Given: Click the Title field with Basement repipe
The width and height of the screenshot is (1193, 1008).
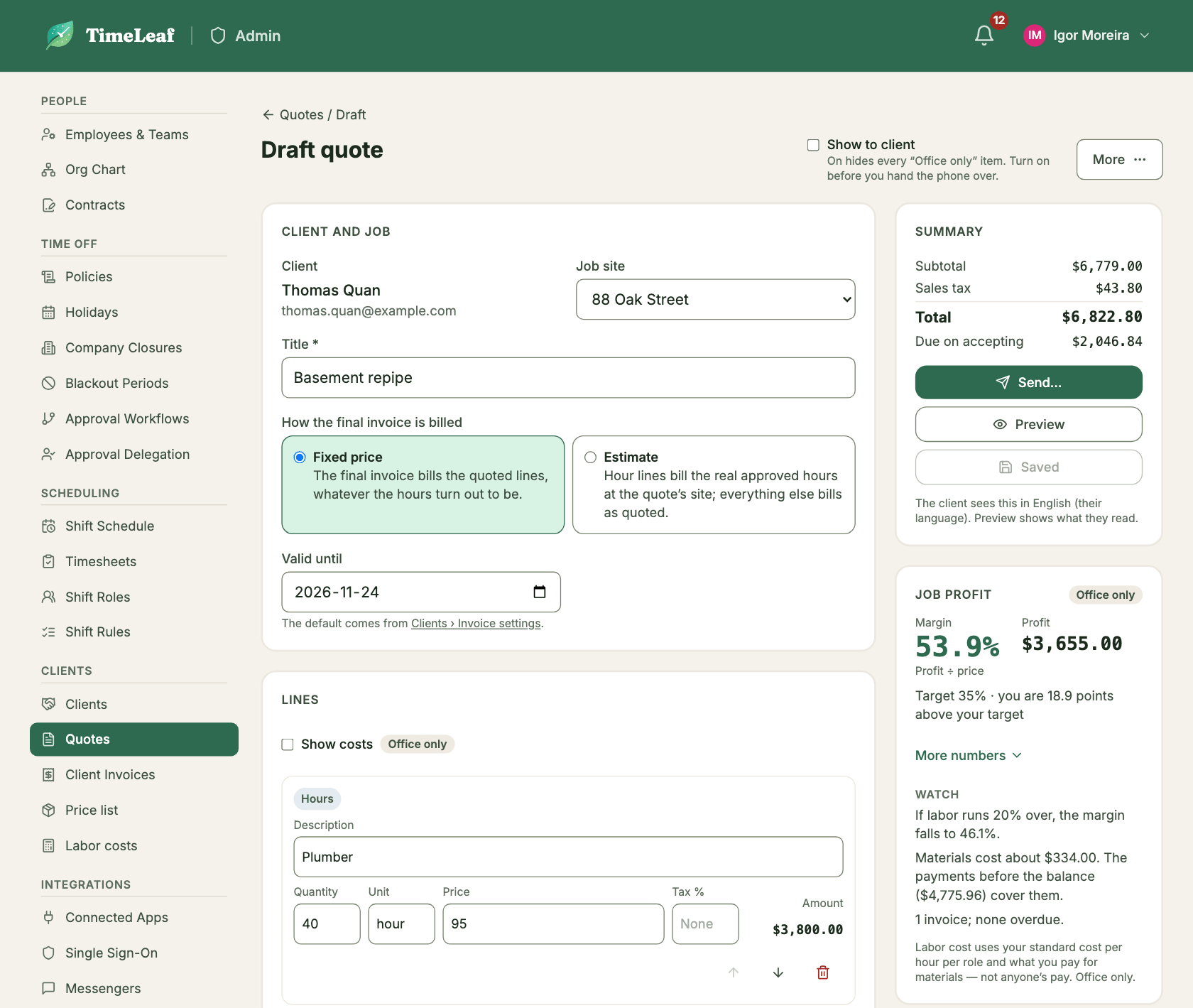Looking at the screenshot, I should 568,378.
